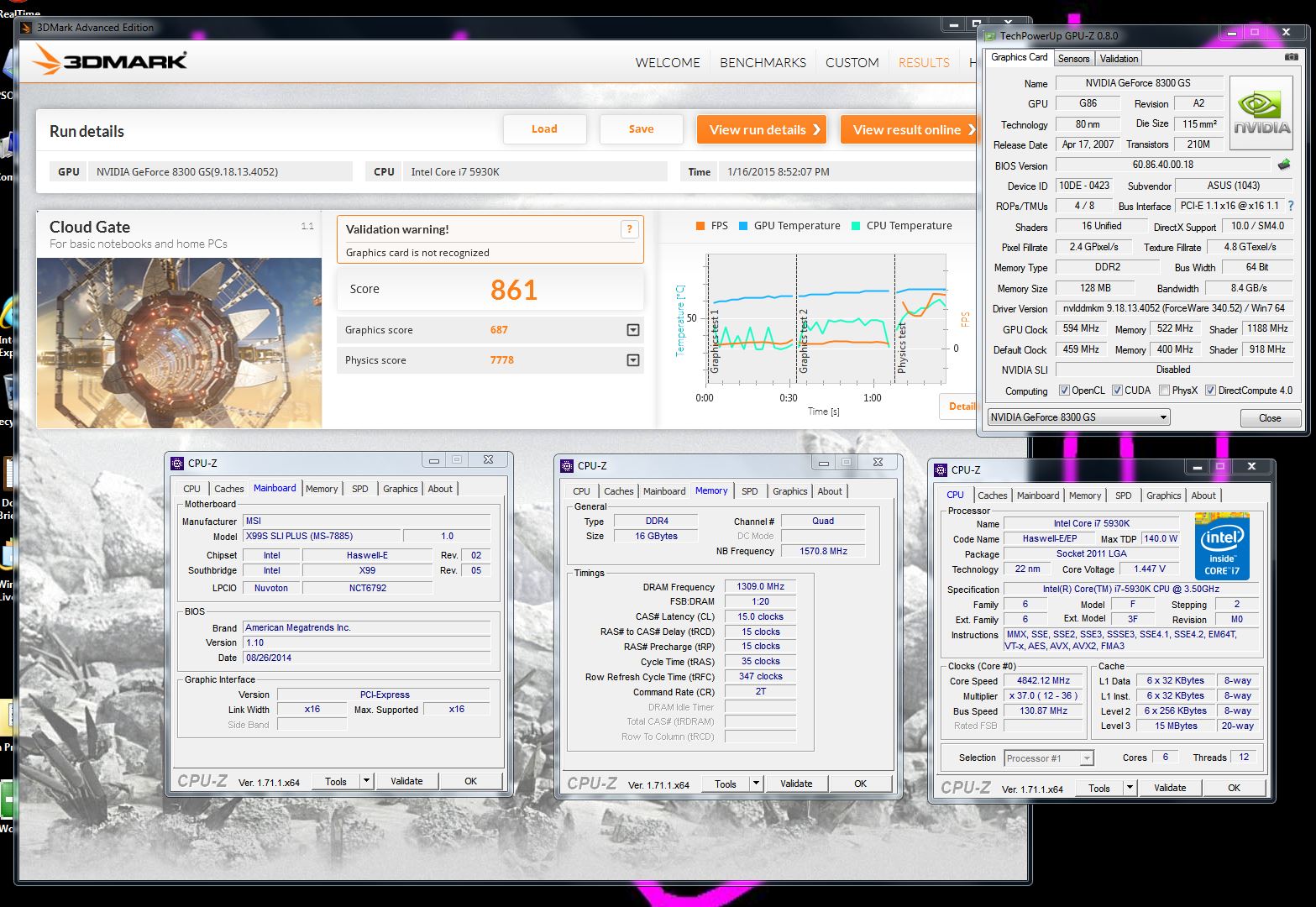1316x907 pixels.
Task: Click OK in Memory CPU-Z window
Action: 860,784
